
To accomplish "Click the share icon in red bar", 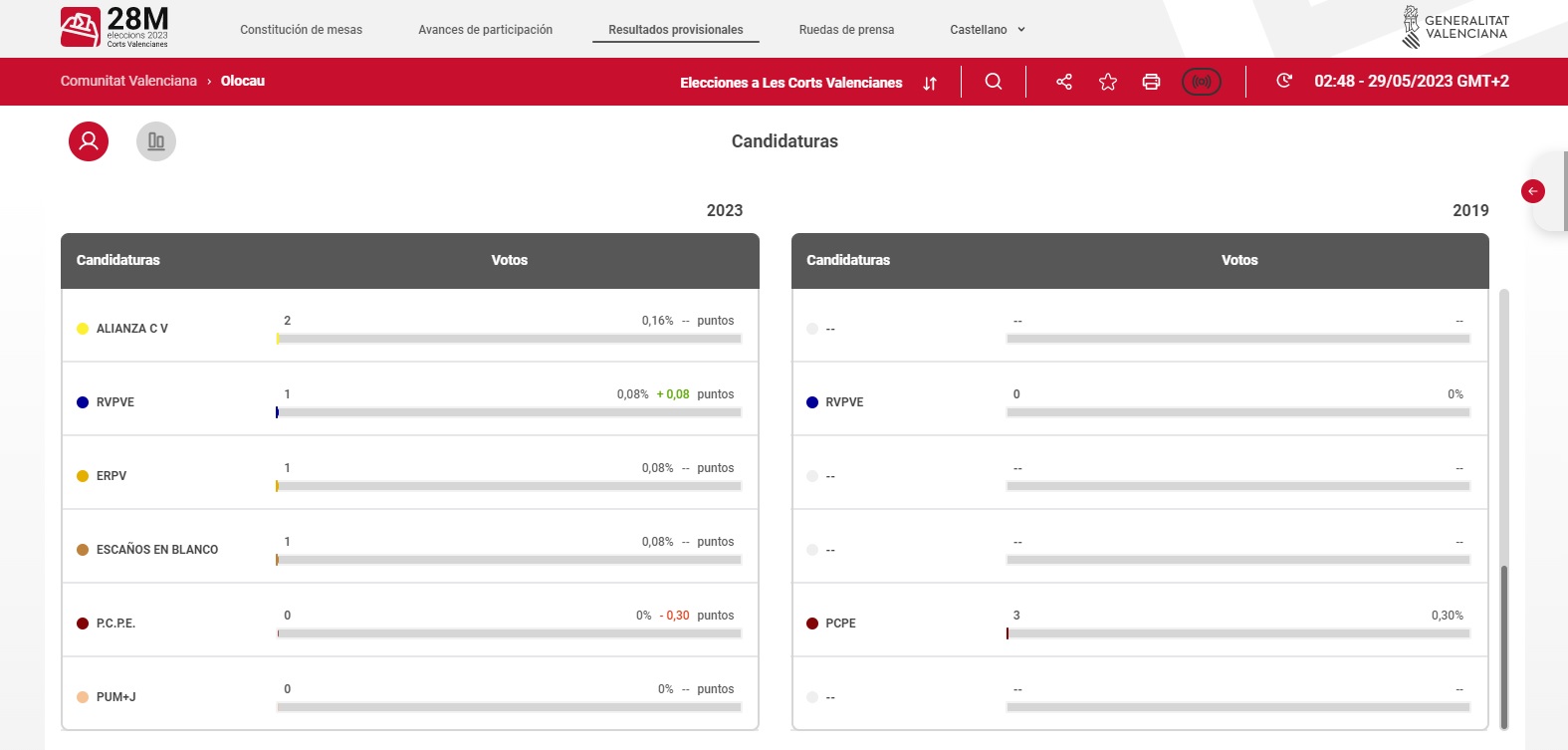I will tap(1064, 82).
